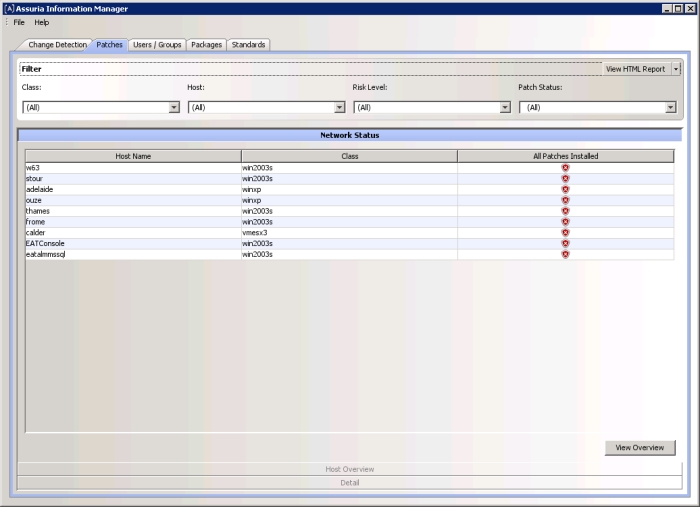Image resolution: width=700 pixels, height=507 pixels.
Task: Open the Help menu
Action: point(41,22)
